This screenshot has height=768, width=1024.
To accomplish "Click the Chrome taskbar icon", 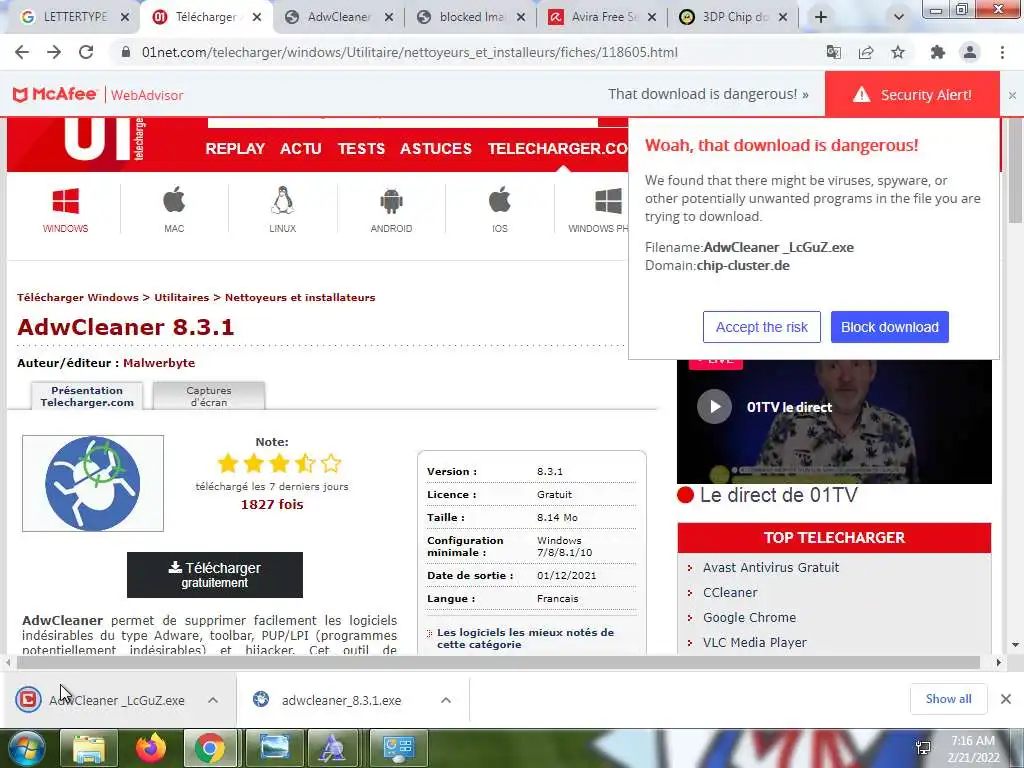I will coord(210,748).
